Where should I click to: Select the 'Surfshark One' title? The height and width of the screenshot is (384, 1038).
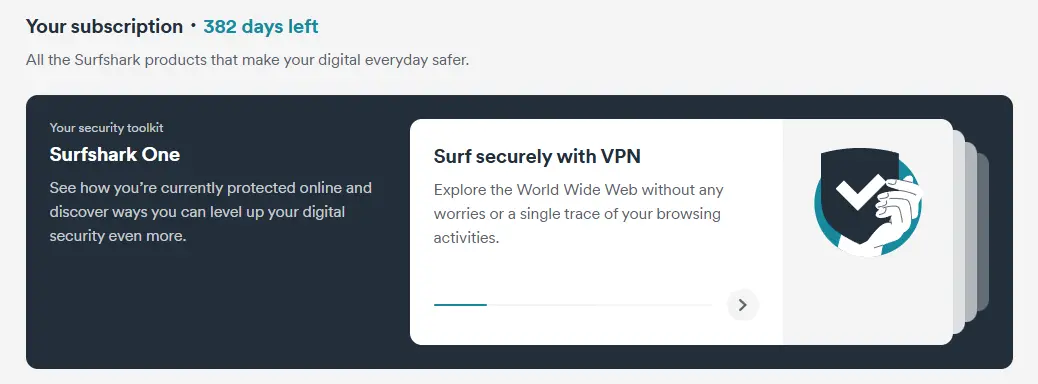coord(115,154)
